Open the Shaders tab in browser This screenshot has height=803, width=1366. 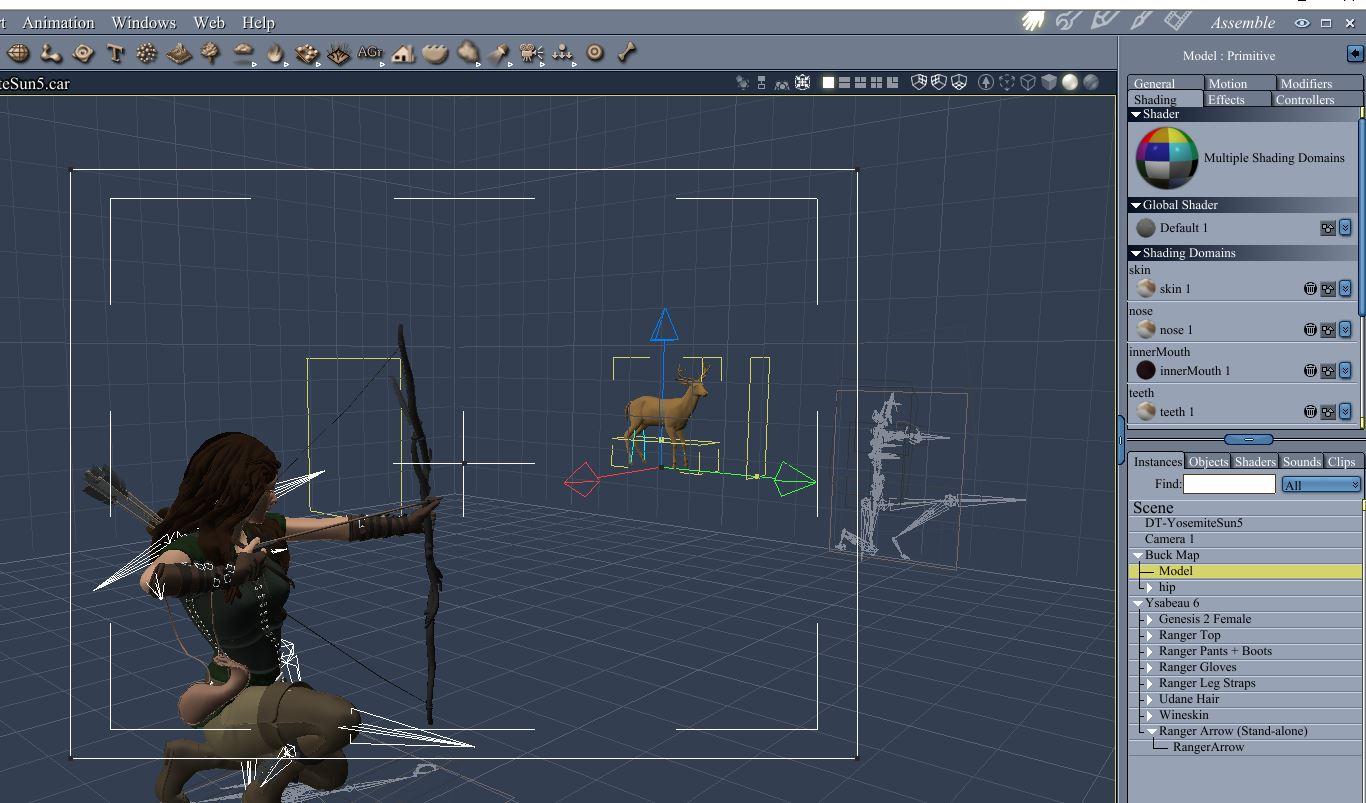click(1255, 461)
